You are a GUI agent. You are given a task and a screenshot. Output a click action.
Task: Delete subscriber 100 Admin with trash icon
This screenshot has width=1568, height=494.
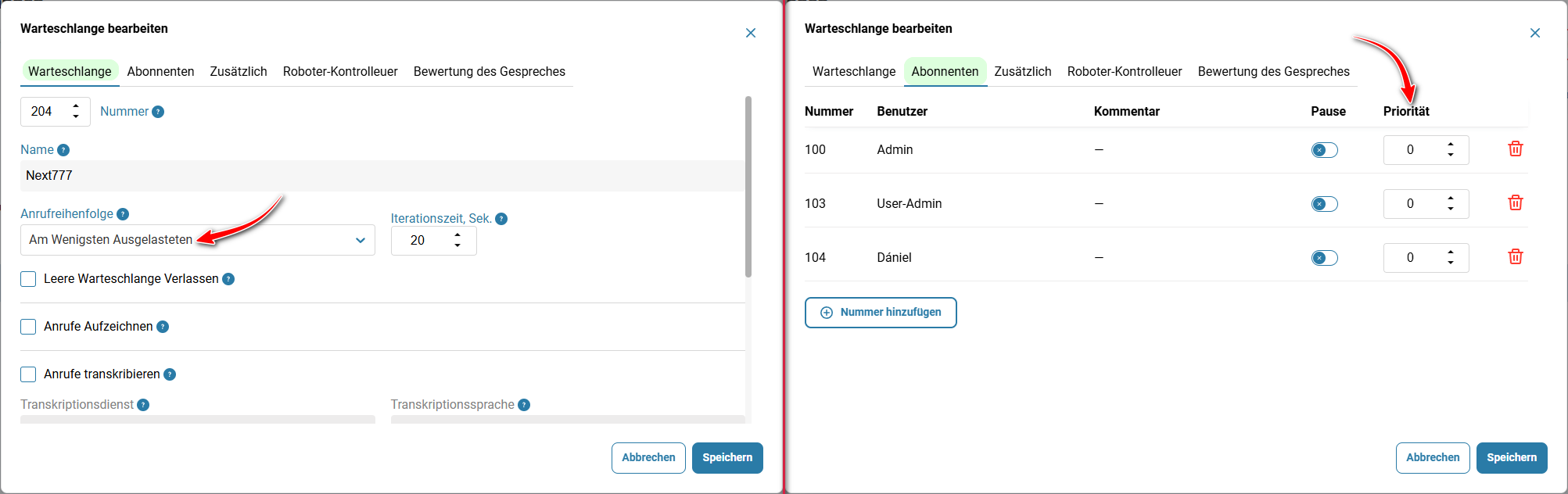[x=1515, y=149]
